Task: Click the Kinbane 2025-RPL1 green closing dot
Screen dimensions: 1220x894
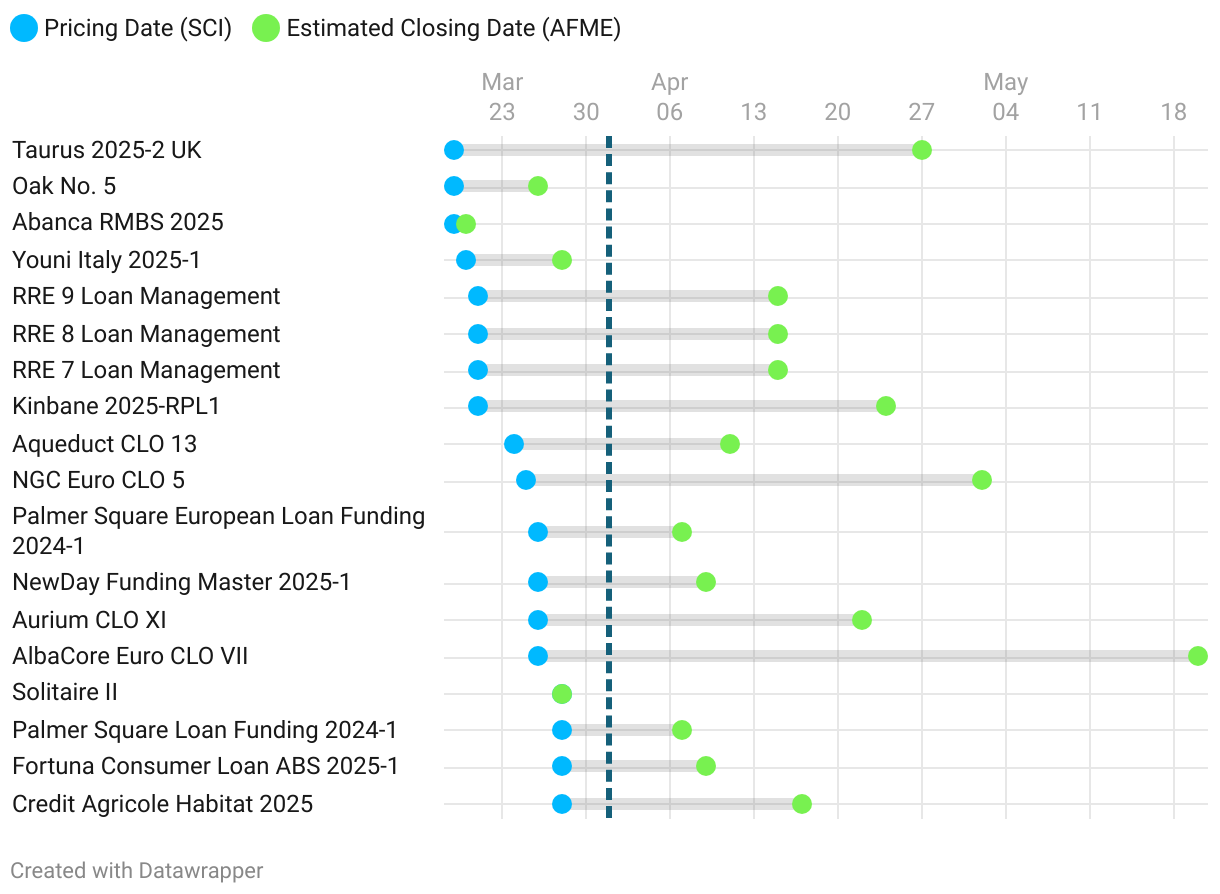Action: 886,406
